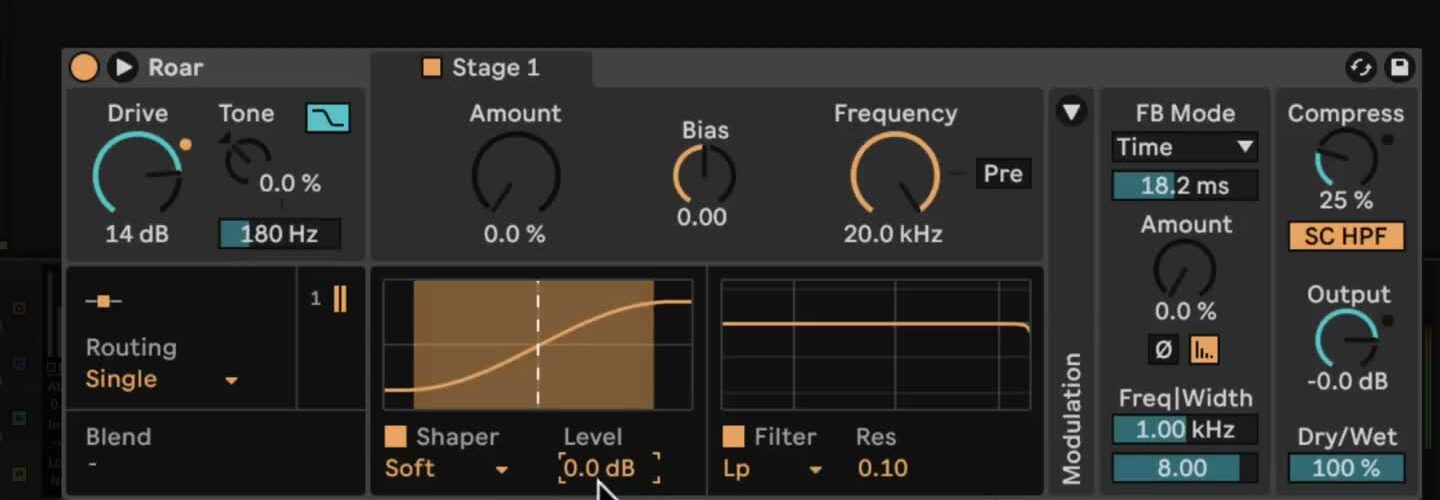
Task: Click the Stage 1 Amount knob
Action: tap(516, 174)
